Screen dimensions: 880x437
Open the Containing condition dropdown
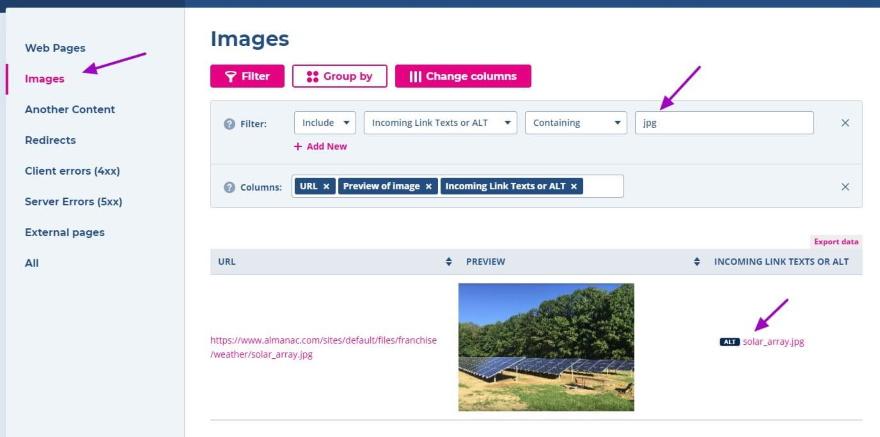tap(576, 123)
